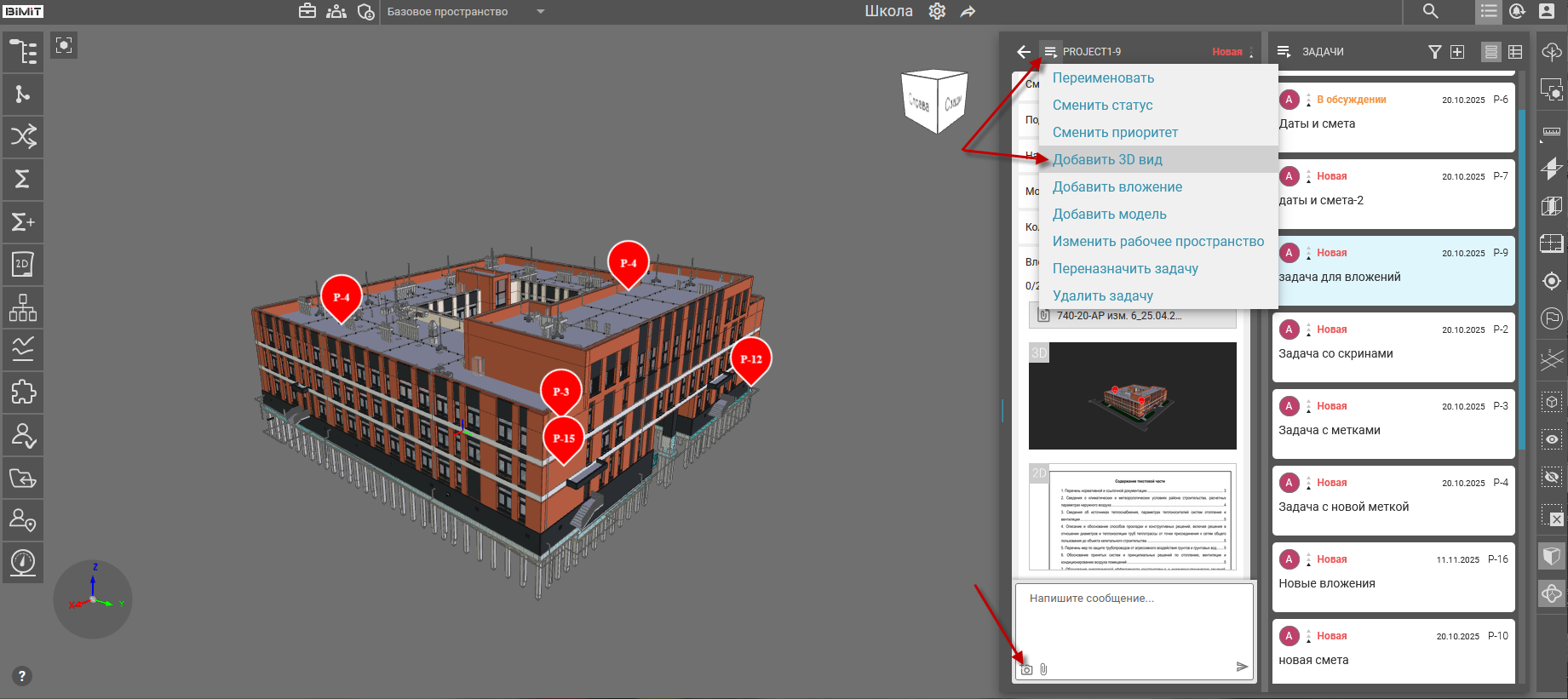
Task: Choose Добавить 3D вид from menu
Action: (x=1107, y=159)
